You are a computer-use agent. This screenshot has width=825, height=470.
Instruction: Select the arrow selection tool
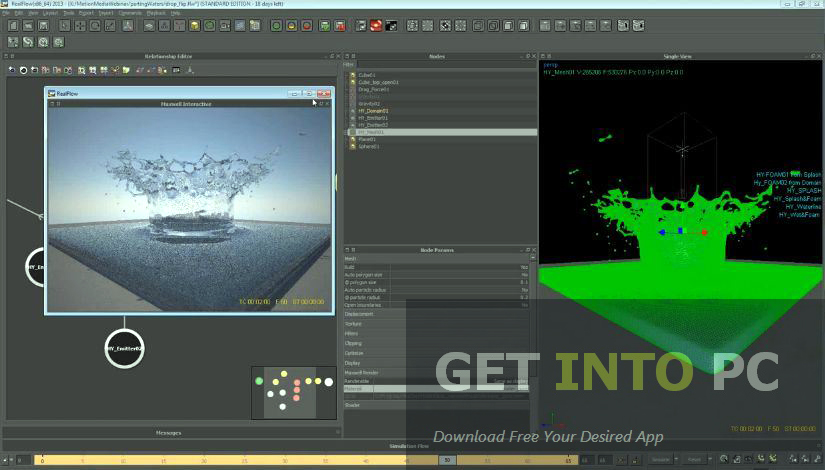pyautogui.click(x=64, y=25)
